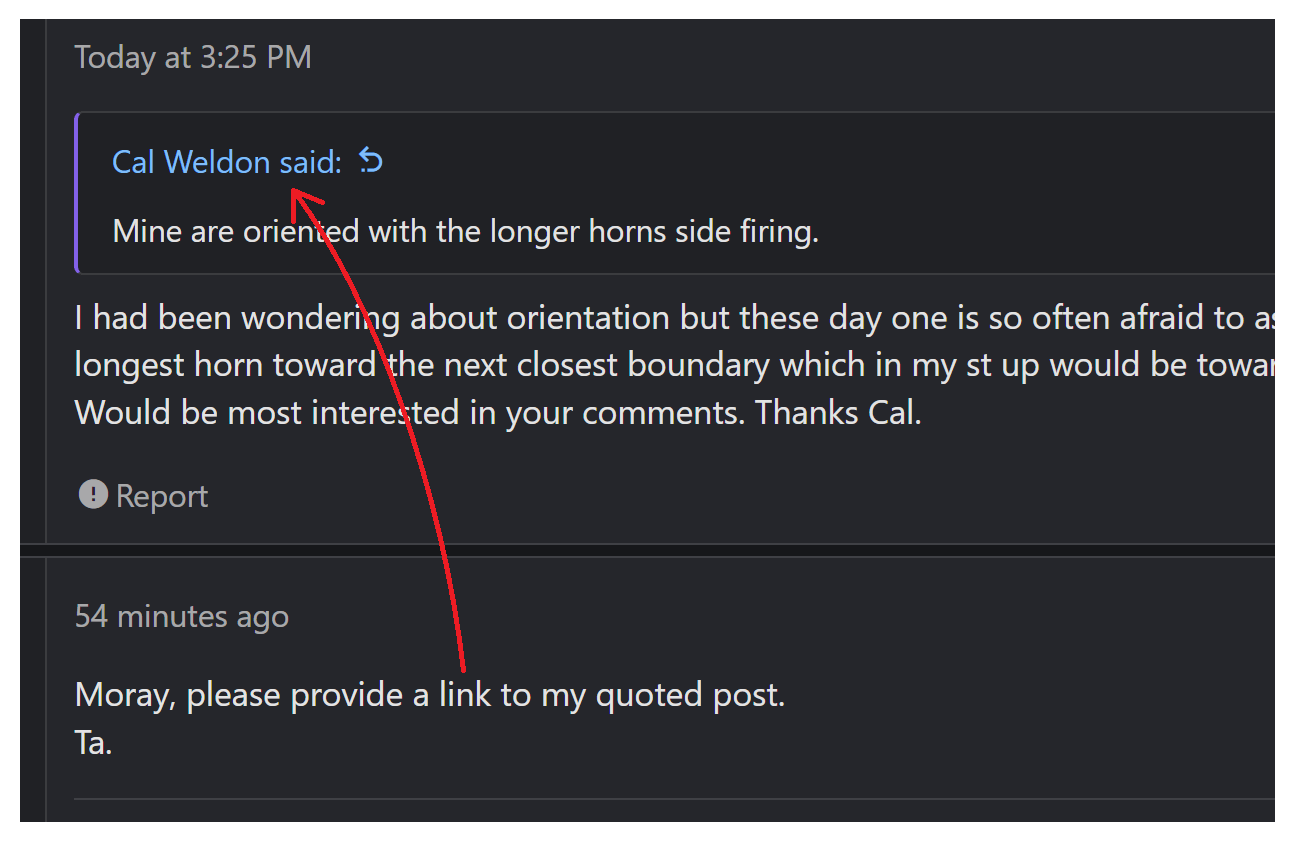Click the word "Ta." in the second post
Viewport: 1292px width, 841px height.
tap(93, 743)
